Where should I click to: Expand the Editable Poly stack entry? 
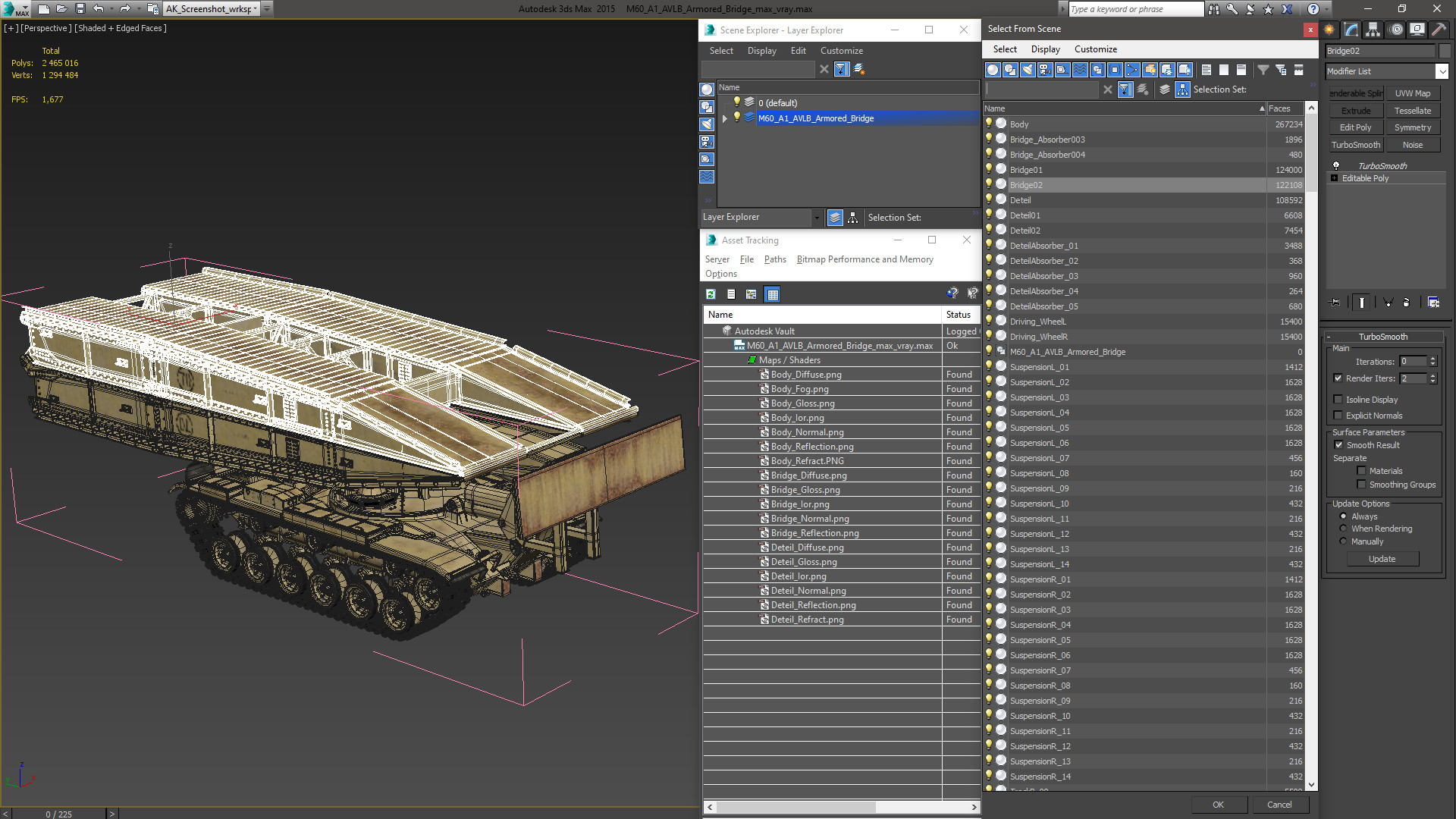[x=1335, y=178]
